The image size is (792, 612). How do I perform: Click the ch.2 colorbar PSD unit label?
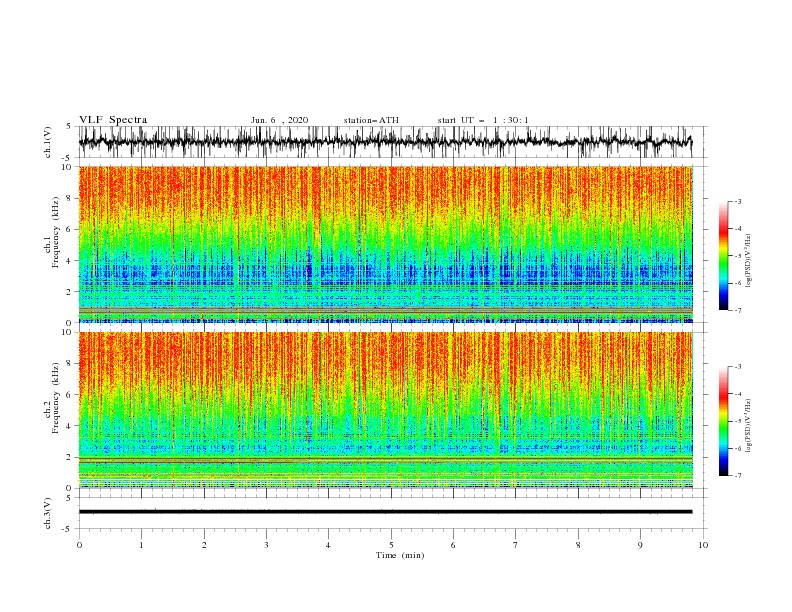pyautogui.click(x=748, y=425)
